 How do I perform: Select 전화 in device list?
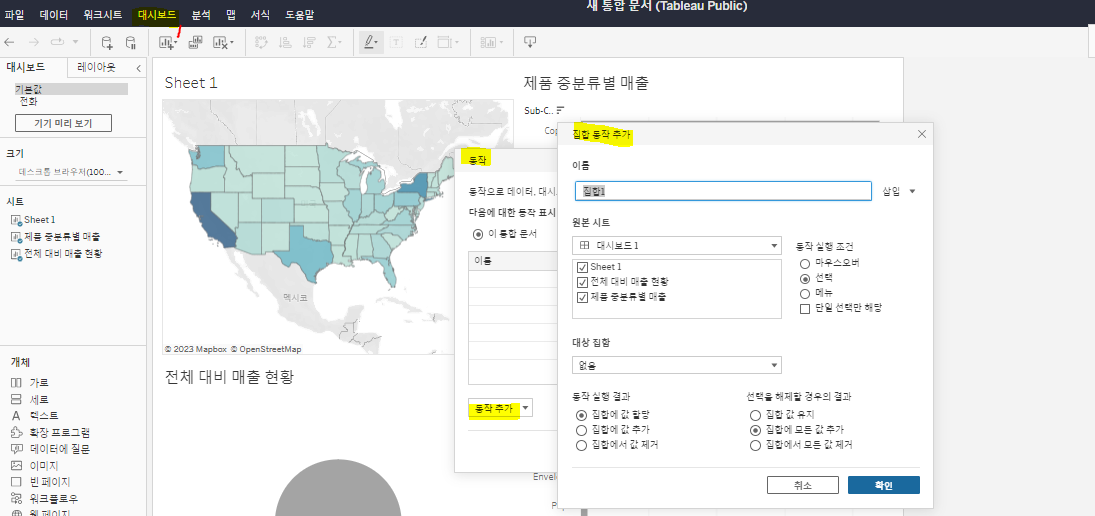[29, 101]
